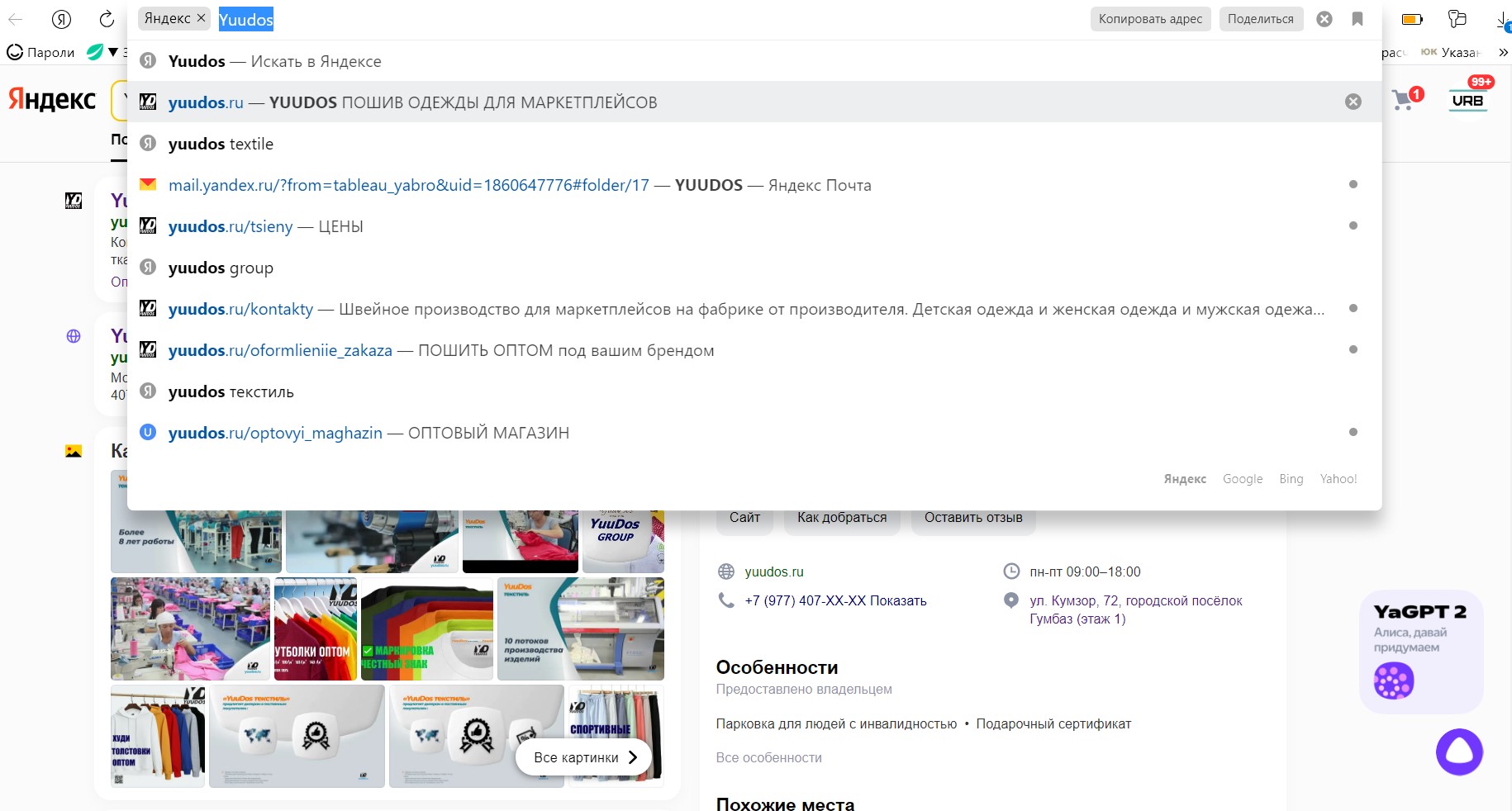Remove the yuudos.ru/tsieny suggestion via its dot
This screenshot has height=811, width=1512.
[x=1353, y=225]
